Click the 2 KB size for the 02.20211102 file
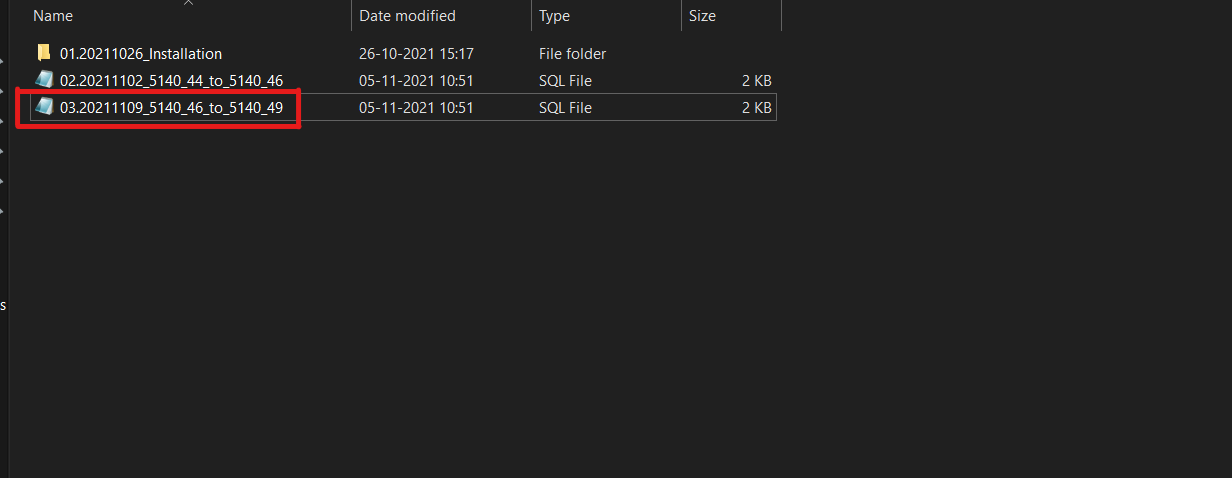Screen dimensions: 1232x478 756,80
